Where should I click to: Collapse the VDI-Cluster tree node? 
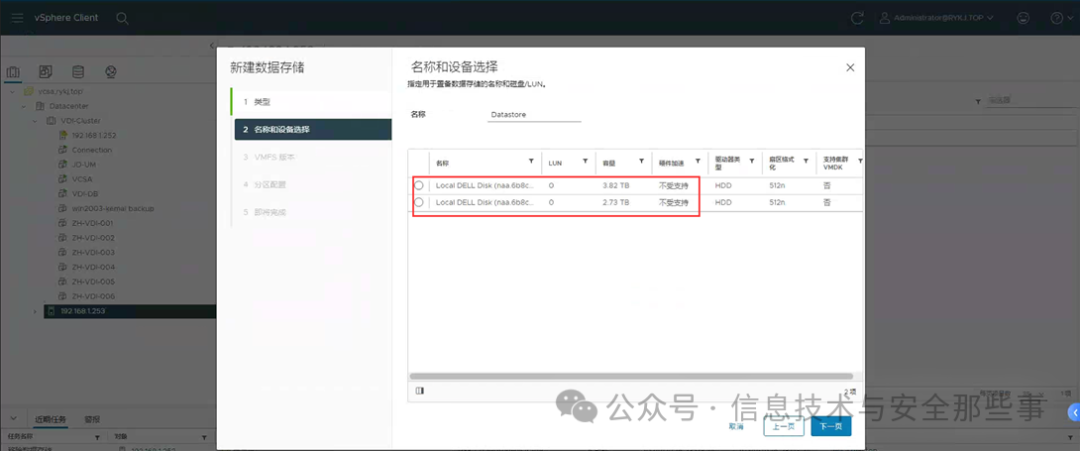coord(36,120)
